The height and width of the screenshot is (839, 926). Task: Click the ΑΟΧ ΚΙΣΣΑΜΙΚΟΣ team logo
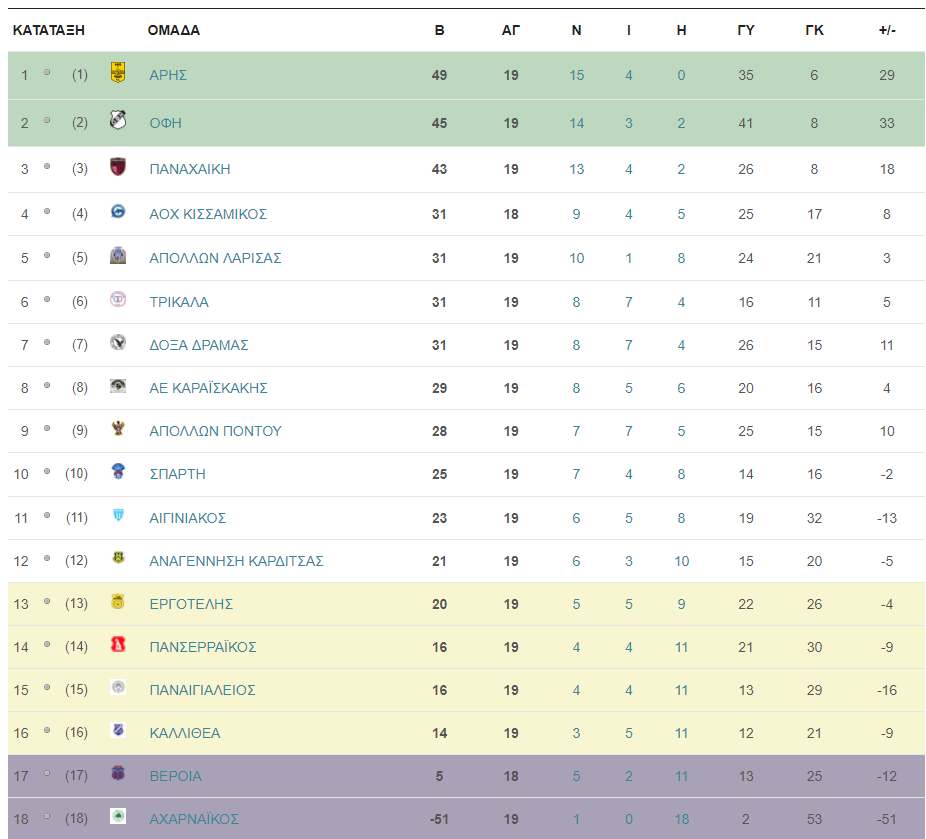[x=118, y=211]
